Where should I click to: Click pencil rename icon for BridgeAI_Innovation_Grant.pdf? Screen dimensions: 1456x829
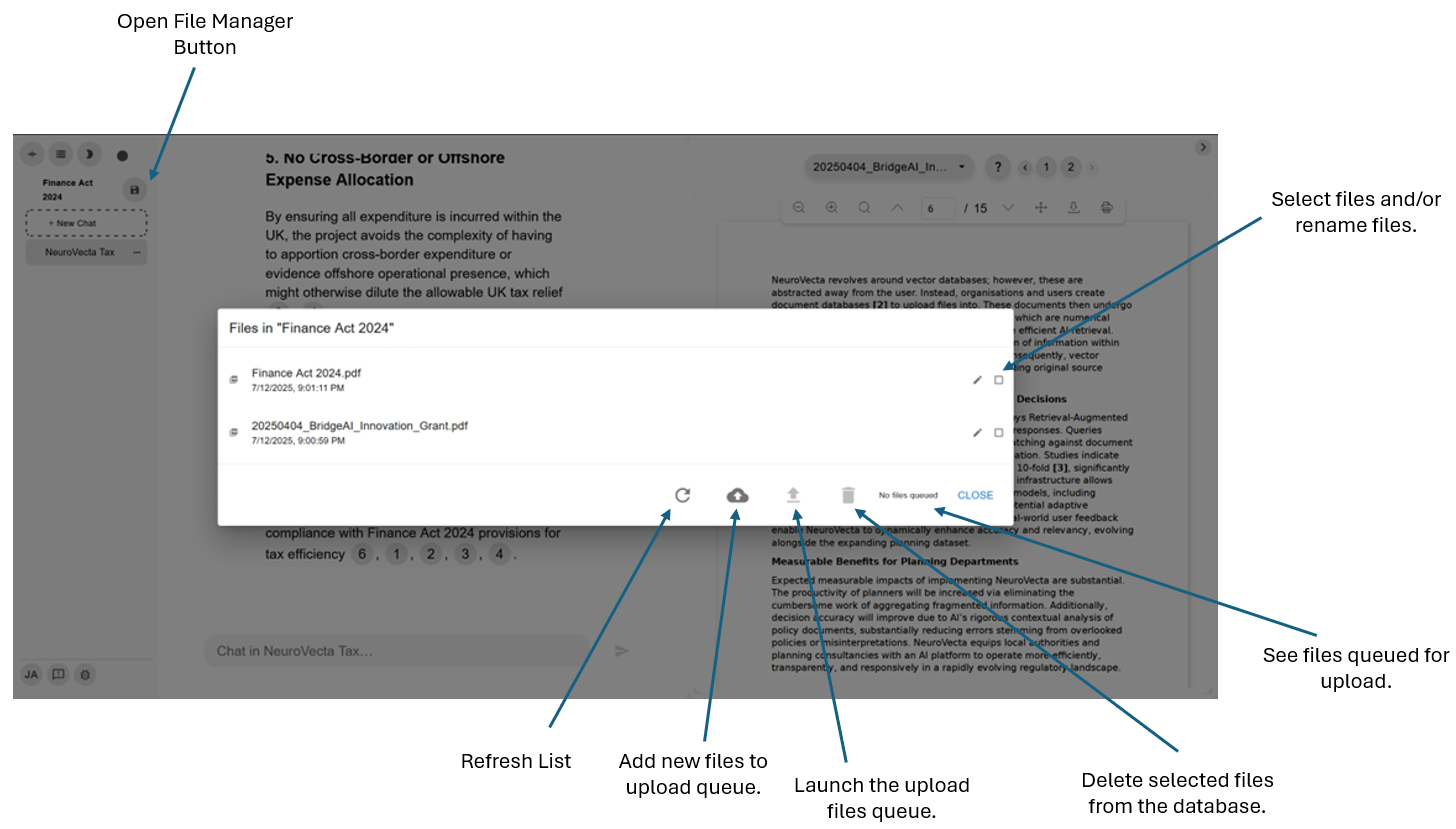pyautogui.click(x=977, y=433)
